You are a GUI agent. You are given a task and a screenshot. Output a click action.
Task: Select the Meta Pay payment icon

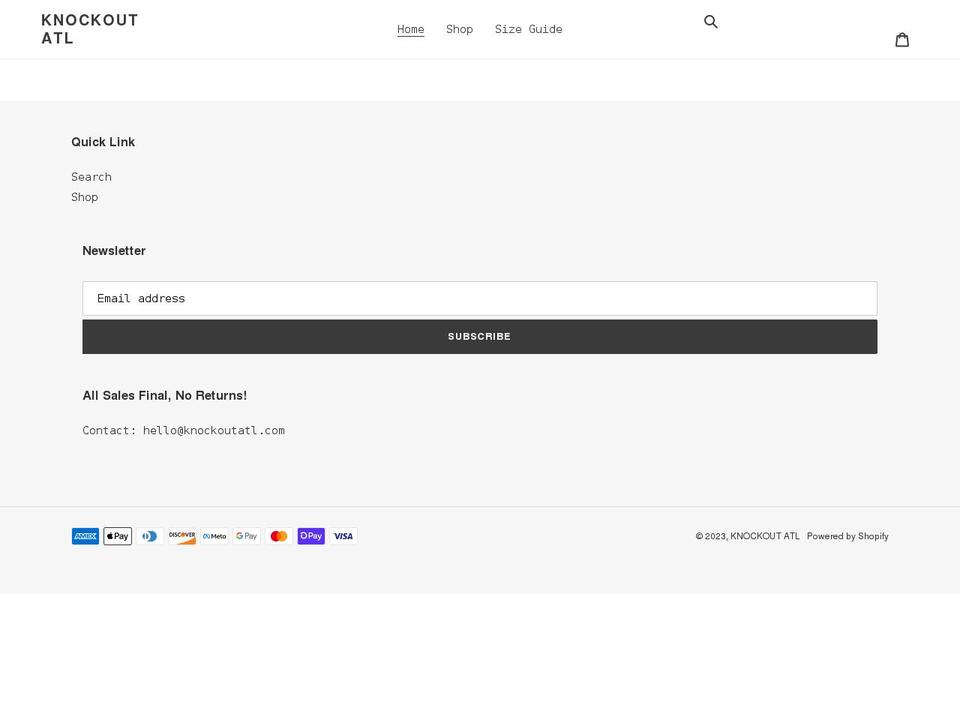pos(214,536)
